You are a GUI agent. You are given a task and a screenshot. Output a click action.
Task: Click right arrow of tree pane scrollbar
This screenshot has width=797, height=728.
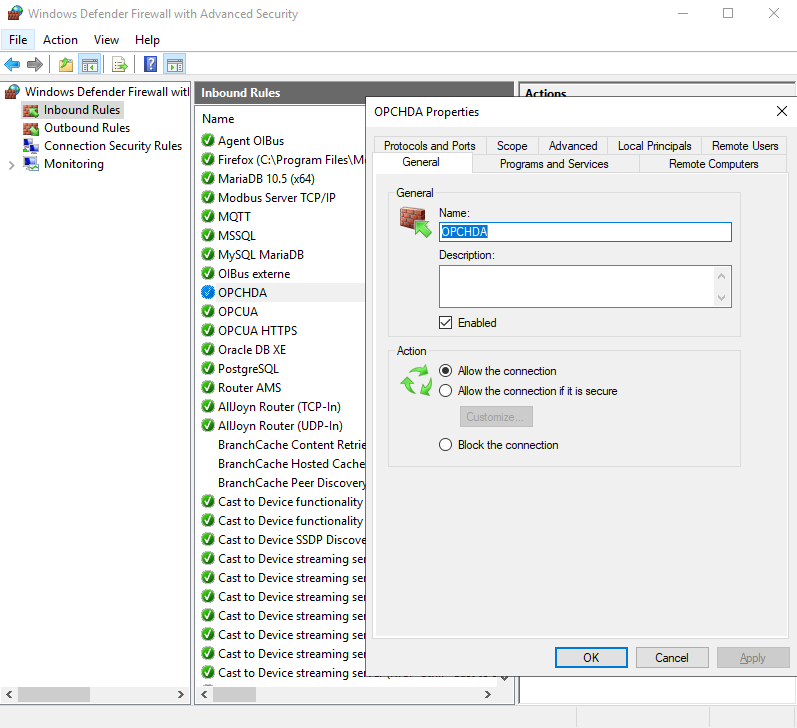(x=180, y=694)
